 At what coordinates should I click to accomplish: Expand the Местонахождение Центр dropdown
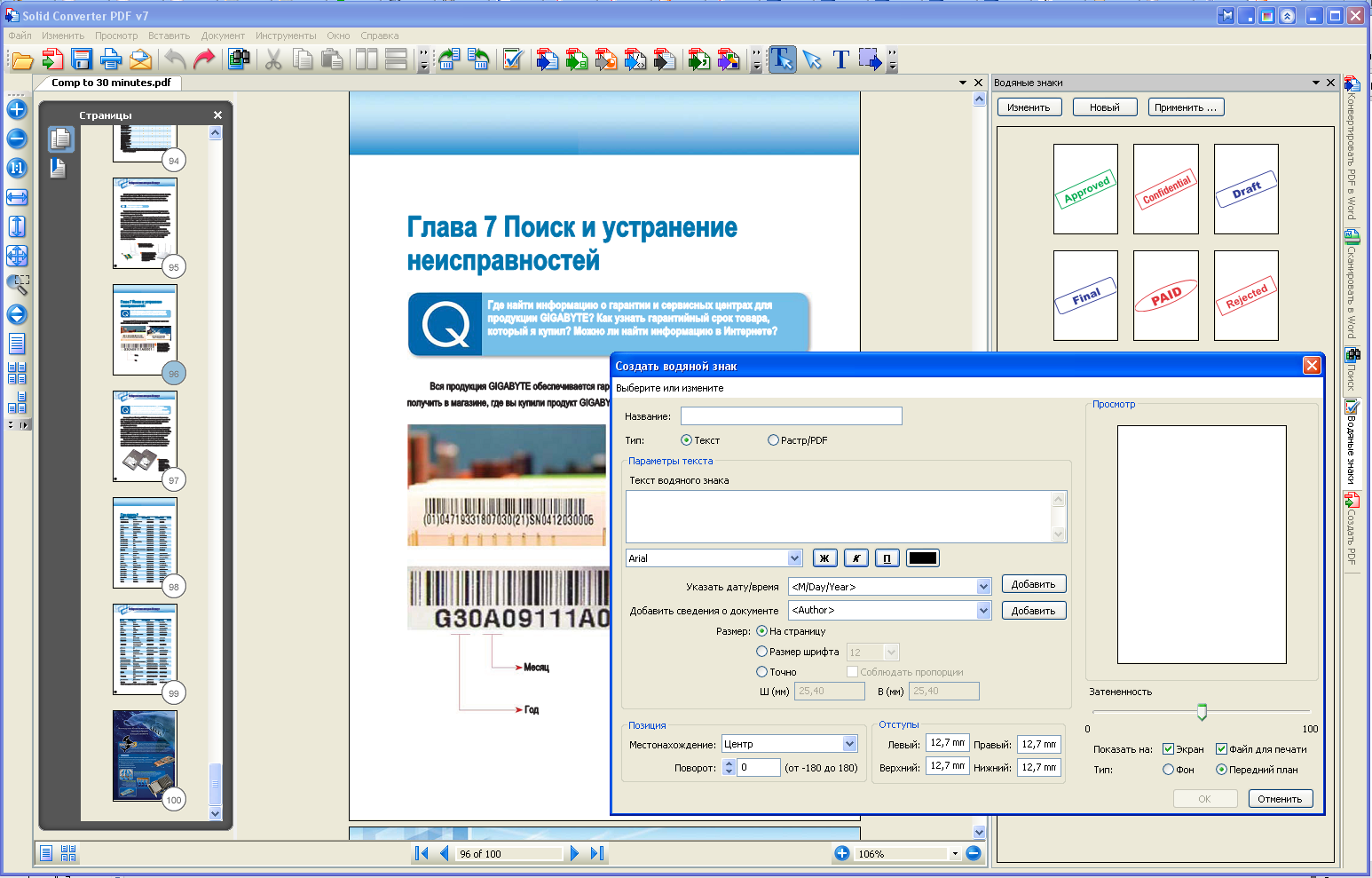[849, 744]
